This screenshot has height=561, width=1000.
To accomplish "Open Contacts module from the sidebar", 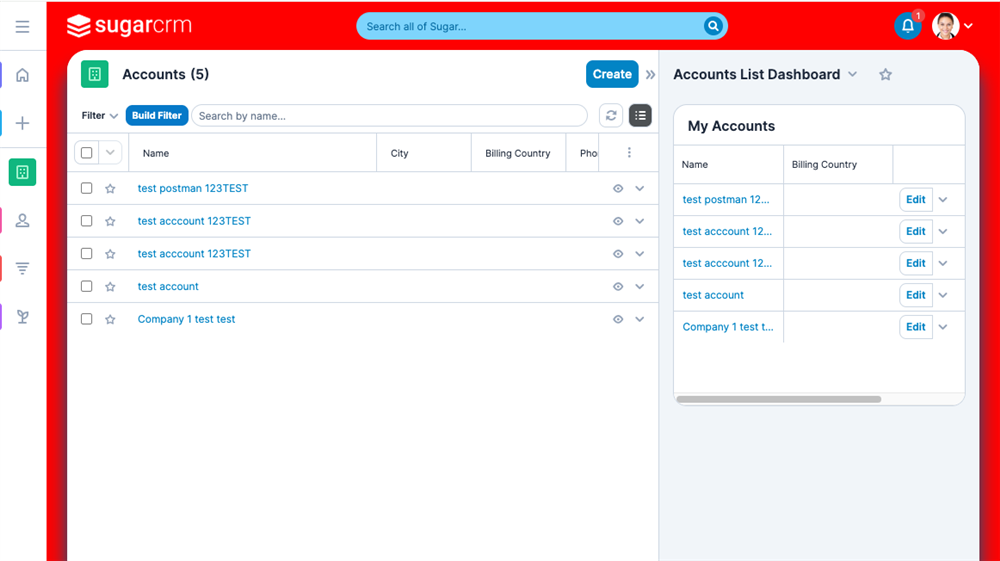I will pyautogui.click(x=22, y=220).
